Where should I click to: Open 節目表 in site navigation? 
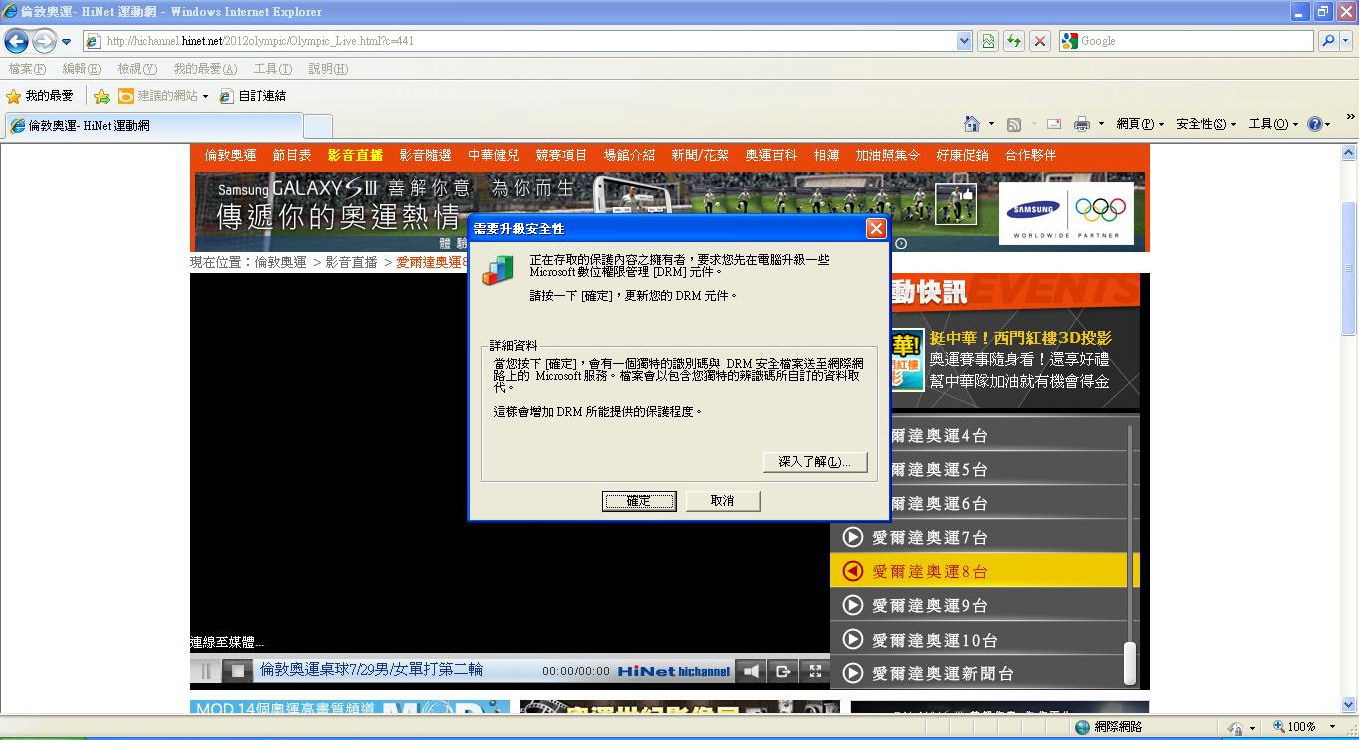coord(292,155)
